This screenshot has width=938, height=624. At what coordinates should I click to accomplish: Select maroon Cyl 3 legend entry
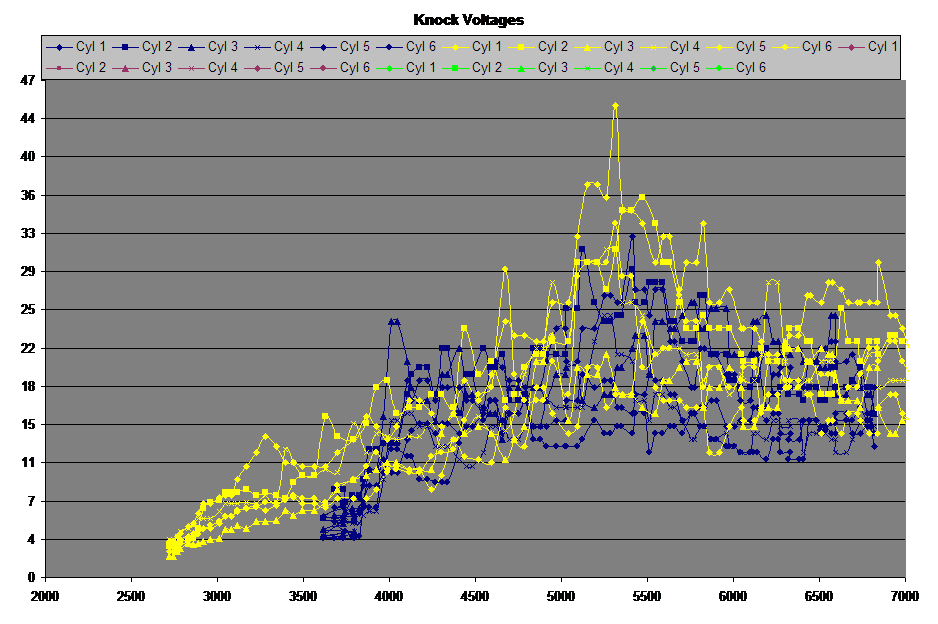tap(142, 68)
